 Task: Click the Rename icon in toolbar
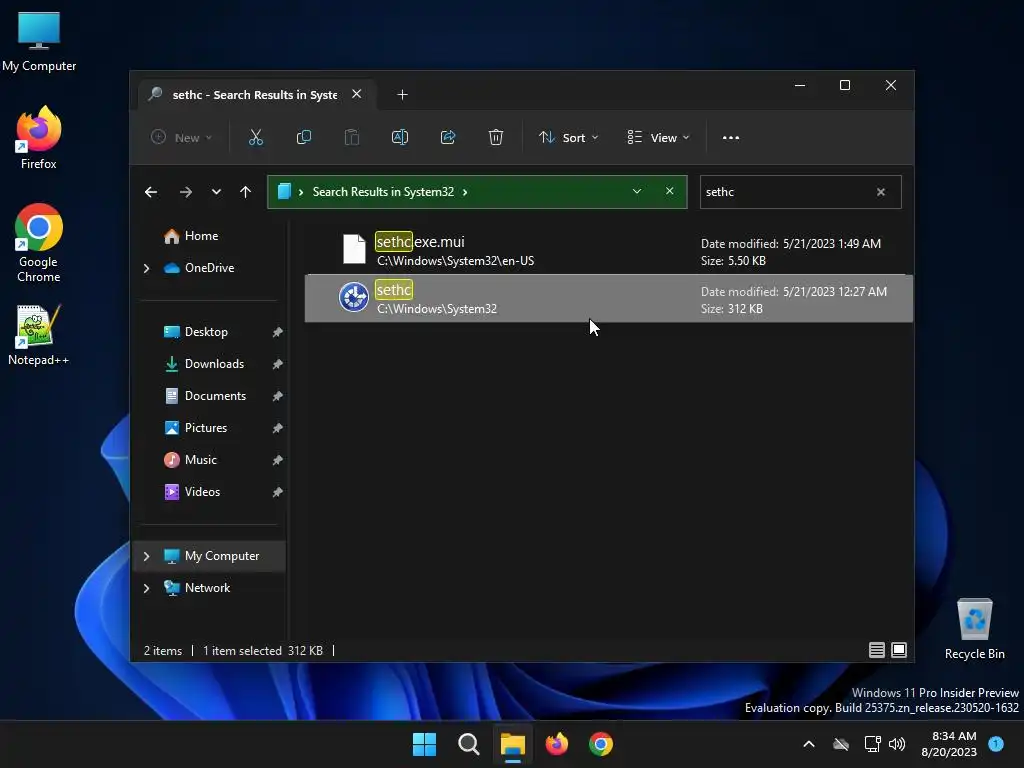(x=400, y=138)
